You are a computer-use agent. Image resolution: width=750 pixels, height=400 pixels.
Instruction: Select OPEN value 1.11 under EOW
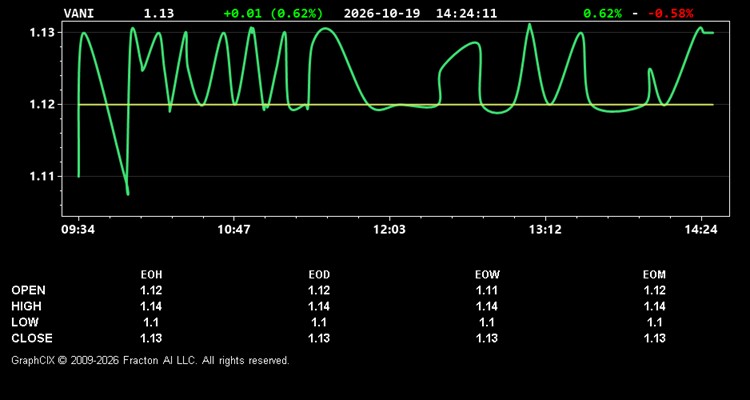click(x=487, y=290)
